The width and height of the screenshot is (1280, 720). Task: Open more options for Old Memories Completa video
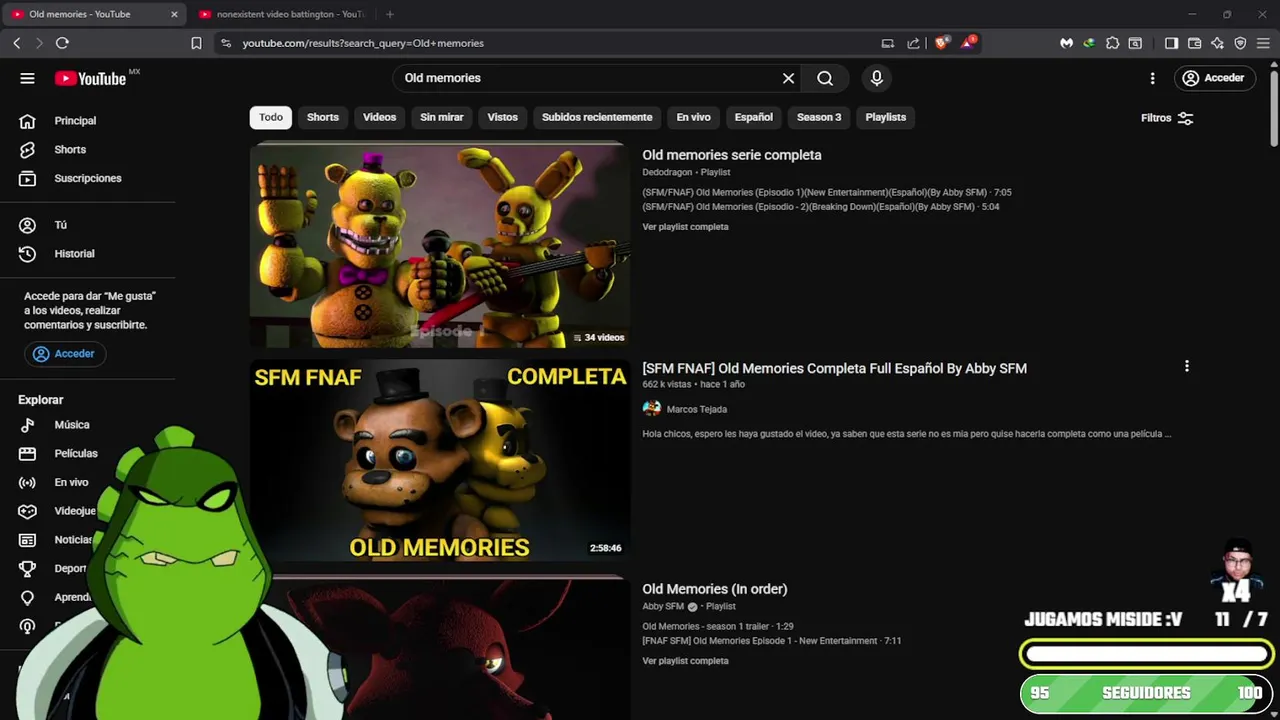[x=1187, y=367]
